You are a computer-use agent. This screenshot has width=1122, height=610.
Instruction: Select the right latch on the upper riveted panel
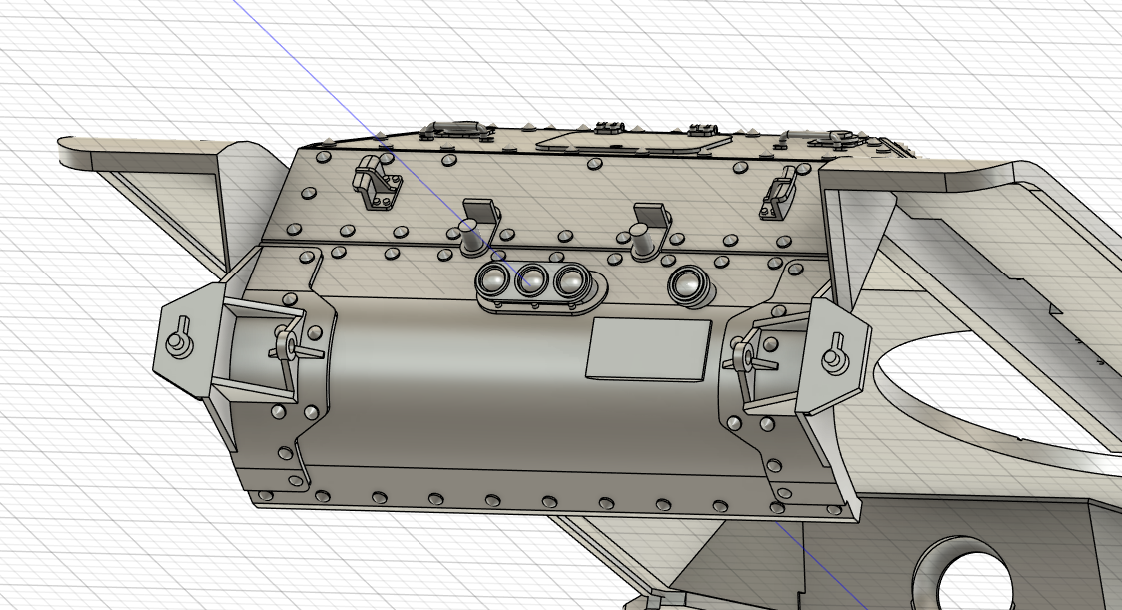point(779,193)
